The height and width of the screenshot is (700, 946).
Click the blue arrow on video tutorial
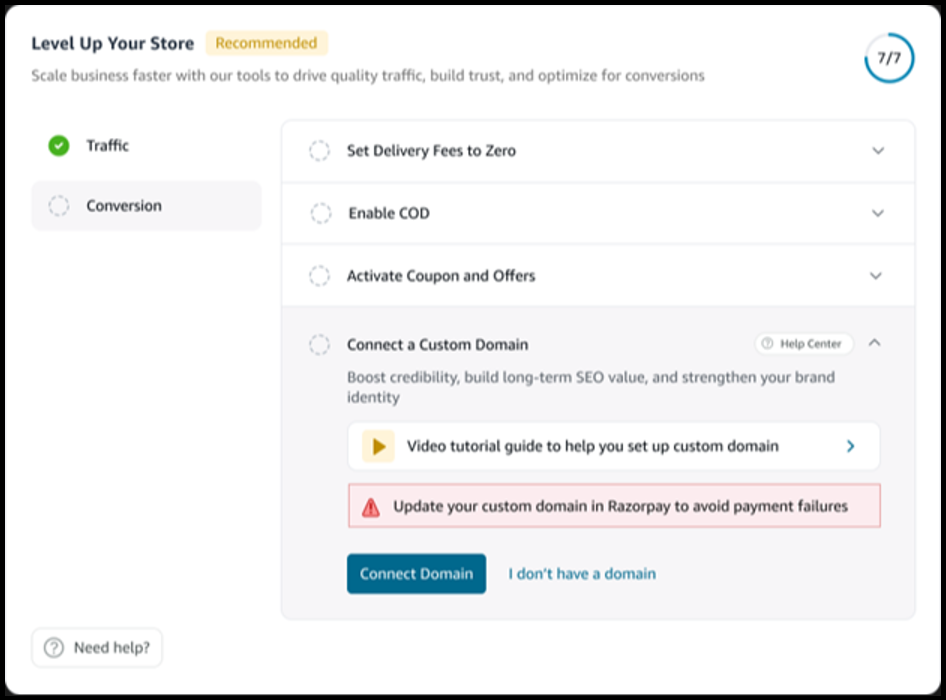pos(850,447)
